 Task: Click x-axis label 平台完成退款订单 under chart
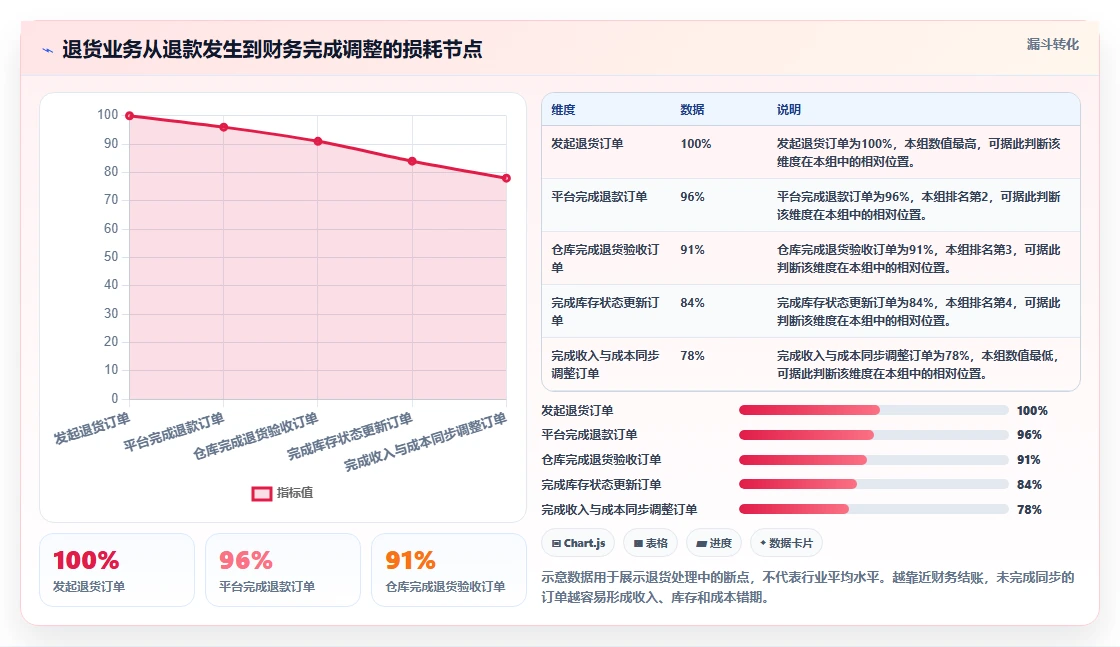click(x=174, y=432)
